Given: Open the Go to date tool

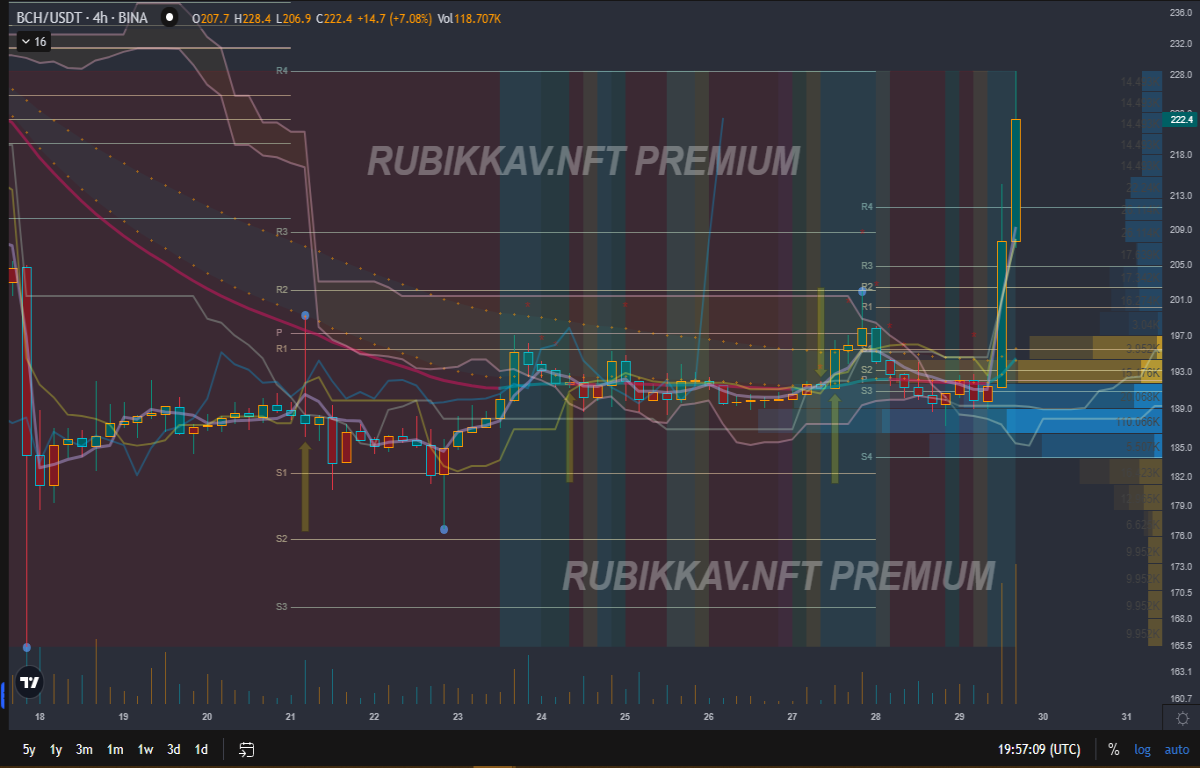Looking at the screenshot, I should [x=246, y=749].
